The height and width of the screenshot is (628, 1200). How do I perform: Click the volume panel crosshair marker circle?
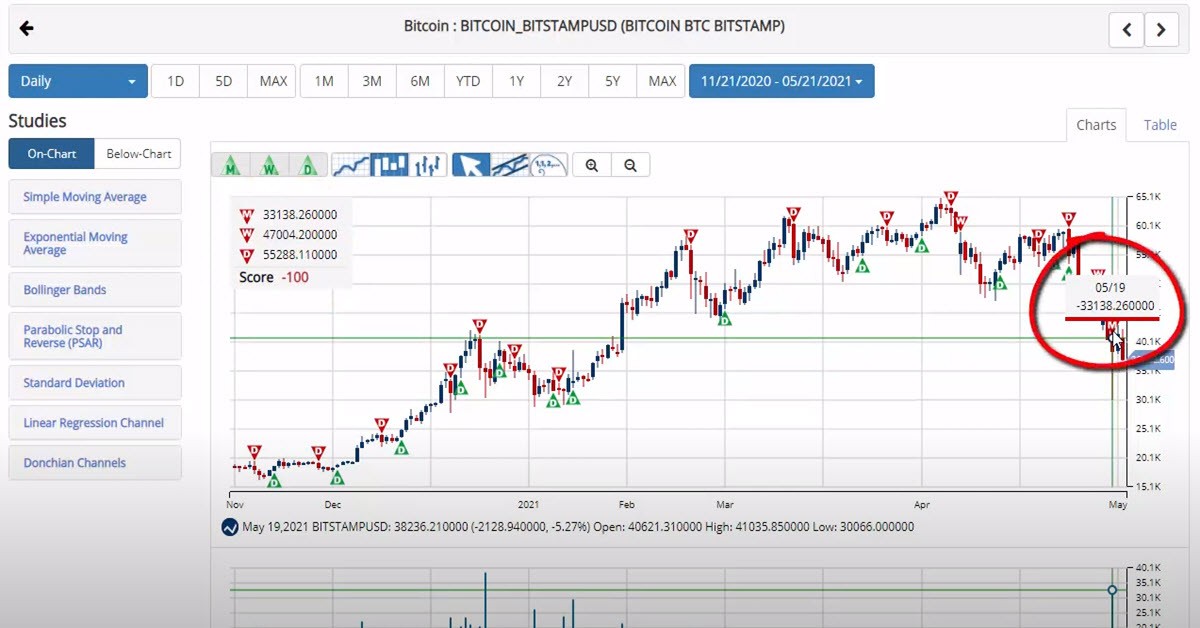pos(1112,590)
